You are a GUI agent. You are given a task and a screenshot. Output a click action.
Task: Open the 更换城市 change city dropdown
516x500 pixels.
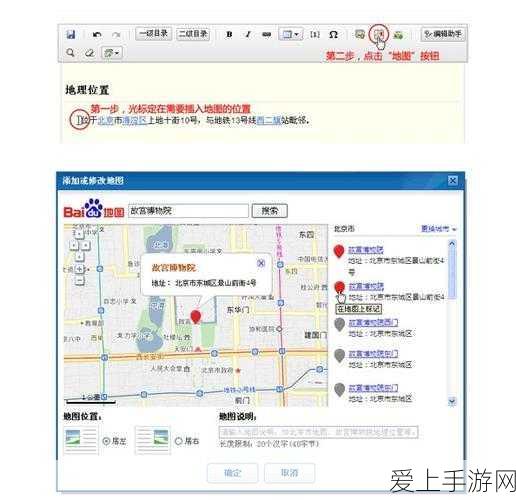[x=438, y=229]
